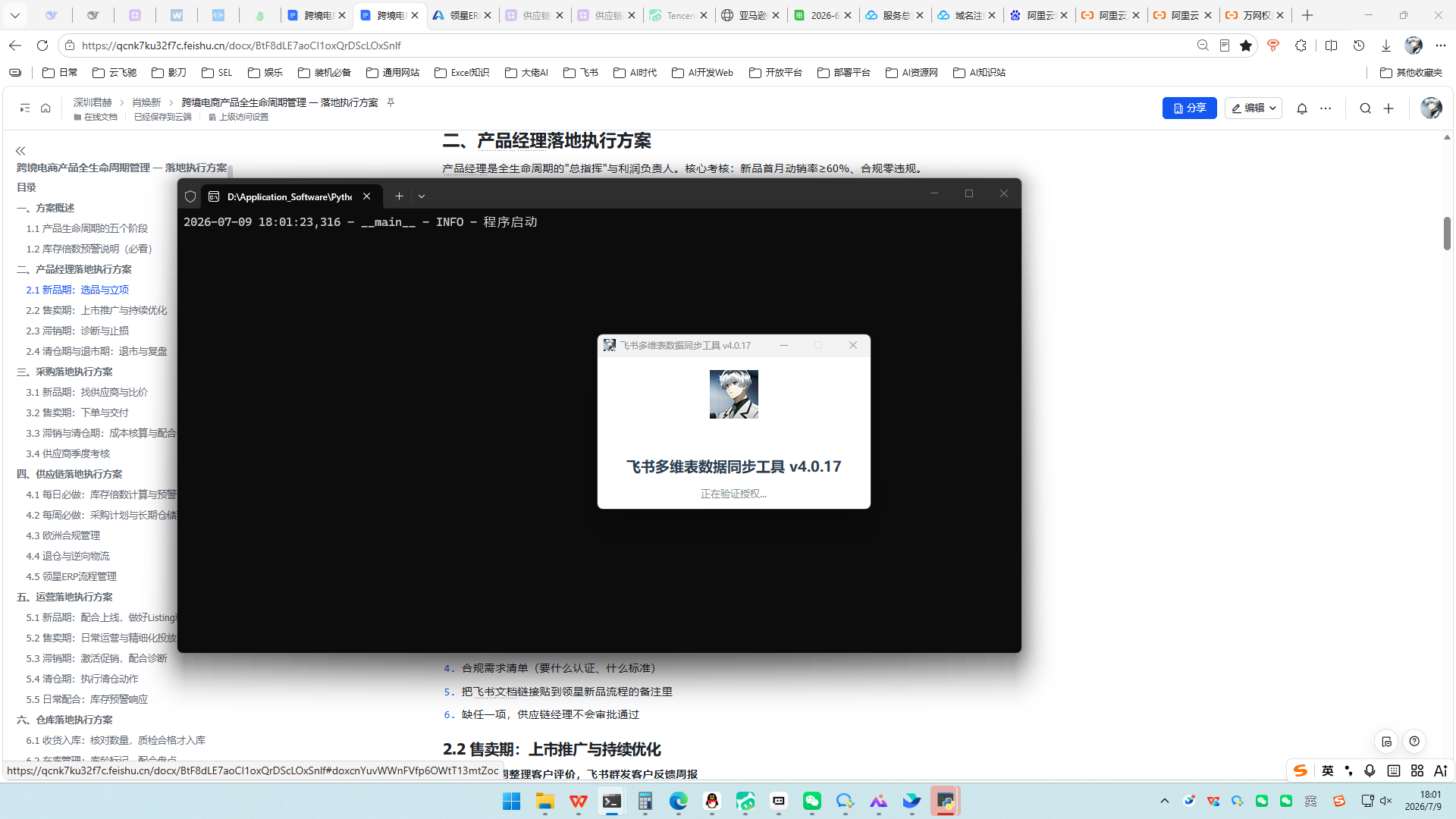Select outline item 4.3 欧洲合规管理
This screenshot has width=1456, height=819.
tap(63, 535)
